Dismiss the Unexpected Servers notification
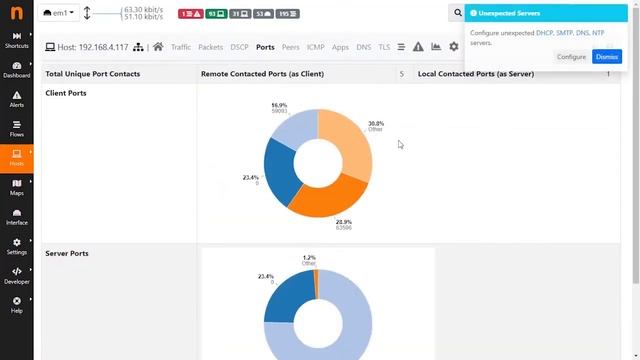This screenshot has height=360, width=640. (x=607, y=57)
